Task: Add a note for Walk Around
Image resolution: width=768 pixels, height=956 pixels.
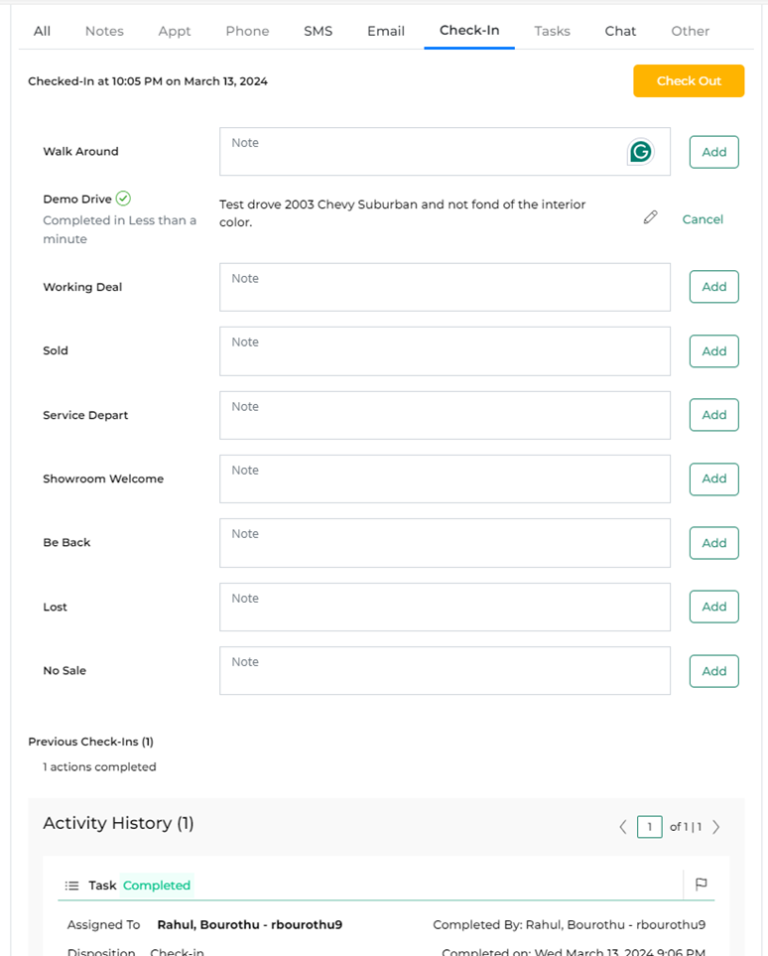Action: (713, 151)
